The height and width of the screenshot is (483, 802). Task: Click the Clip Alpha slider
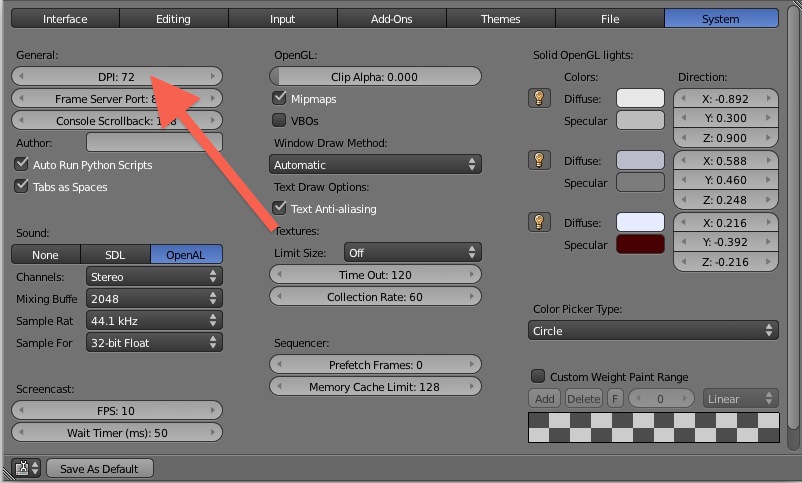375,76
